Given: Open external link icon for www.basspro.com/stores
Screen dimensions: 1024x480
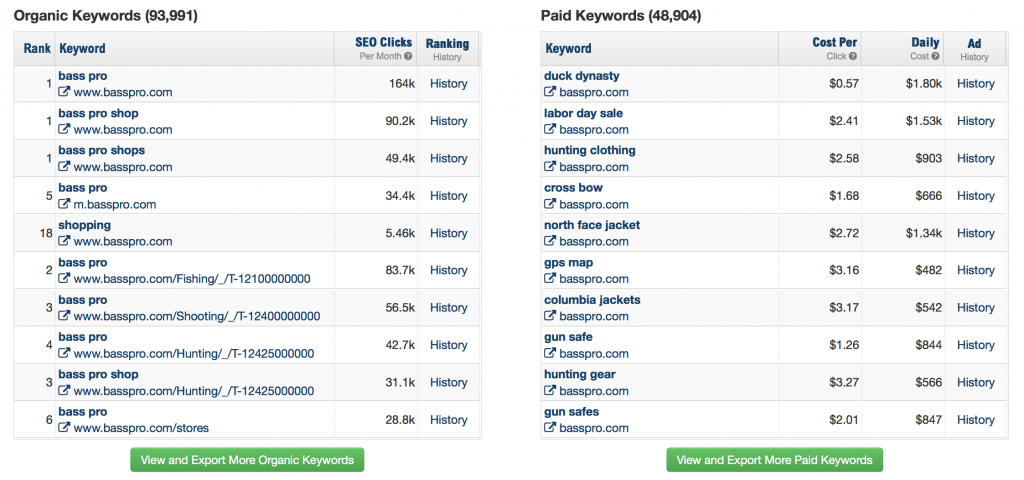Looking at the screenshot, I should pos(64,428).
